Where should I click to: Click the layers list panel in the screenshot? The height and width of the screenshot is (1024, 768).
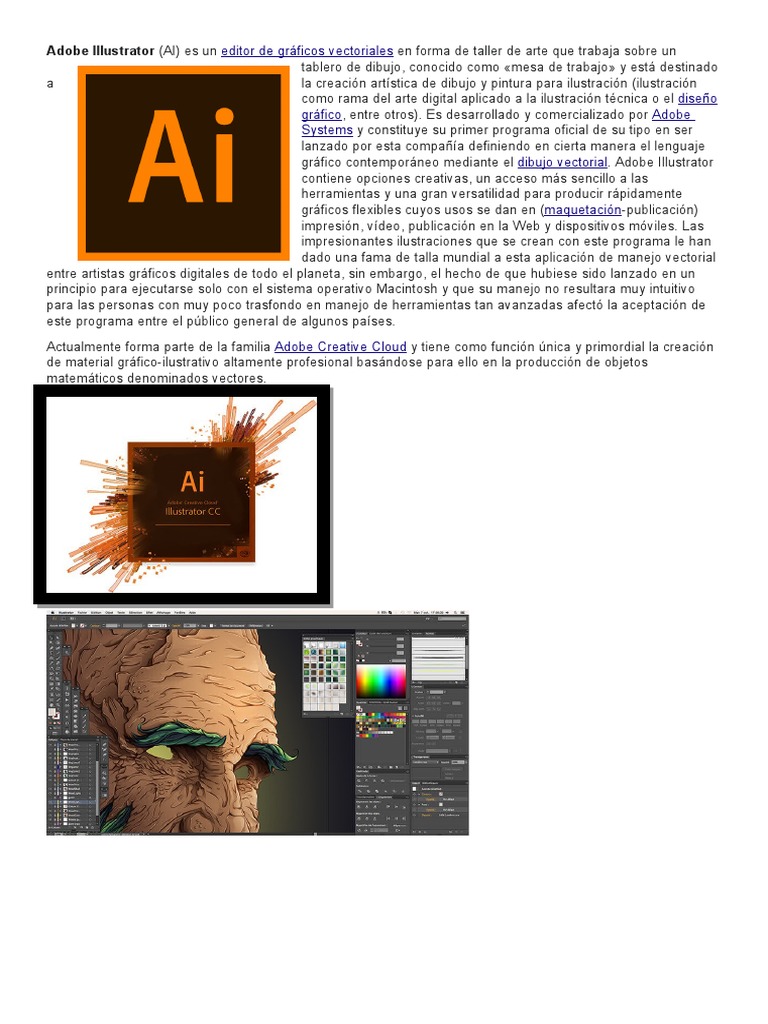point(73,784)
